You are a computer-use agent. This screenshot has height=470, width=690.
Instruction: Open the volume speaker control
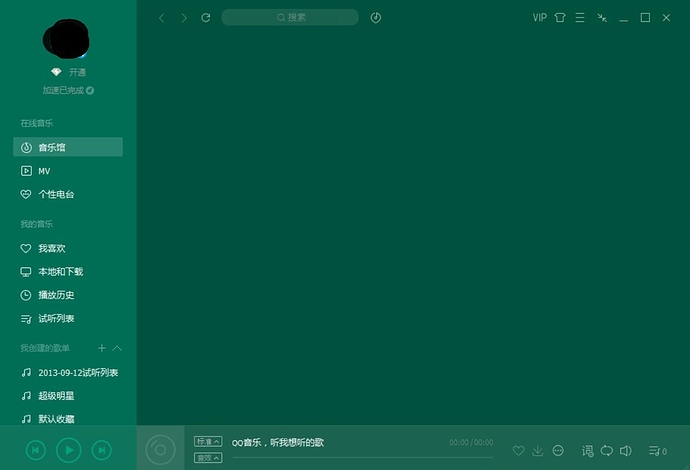click(x=626, y=451)
